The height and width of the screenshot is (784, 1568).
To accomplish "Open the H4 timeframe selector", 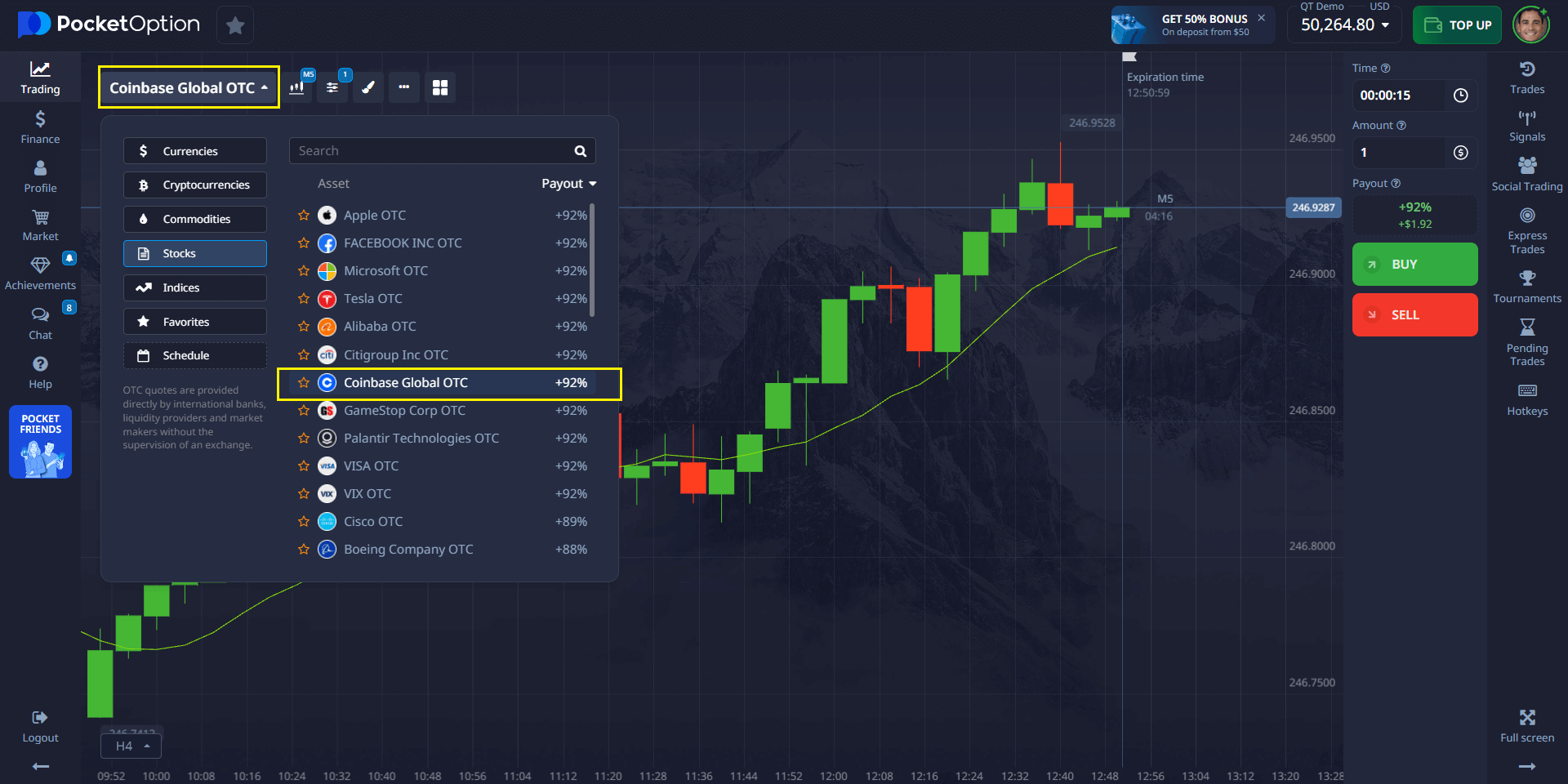I will point(131,746).
